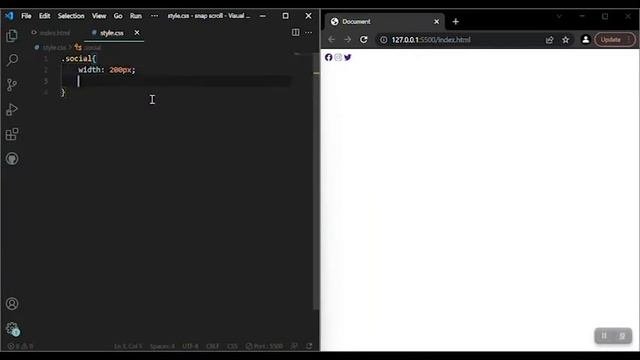640x360 pixels.
Task: Split the editor to the right
Action: pyautogui.click(x=296, y=32)
